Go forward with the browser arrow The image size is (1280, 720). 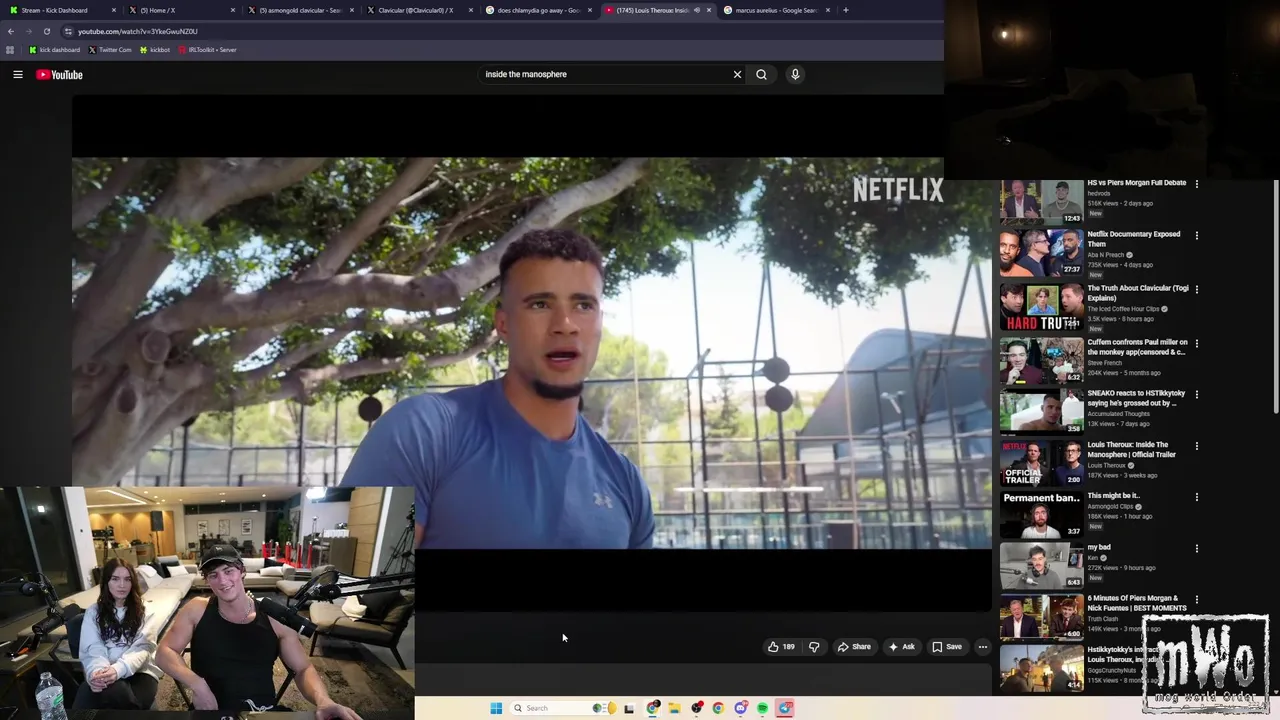pos(28,31)
